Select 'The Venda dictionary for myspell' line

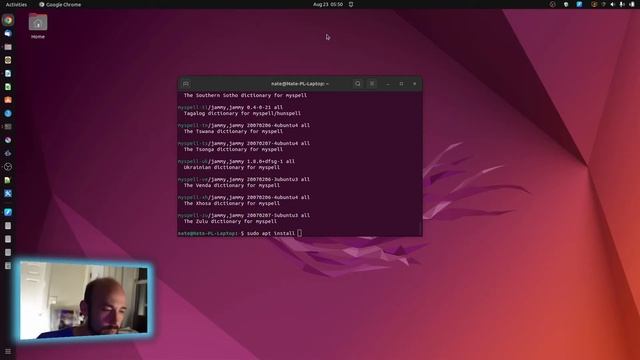click(x=231, y=185)
